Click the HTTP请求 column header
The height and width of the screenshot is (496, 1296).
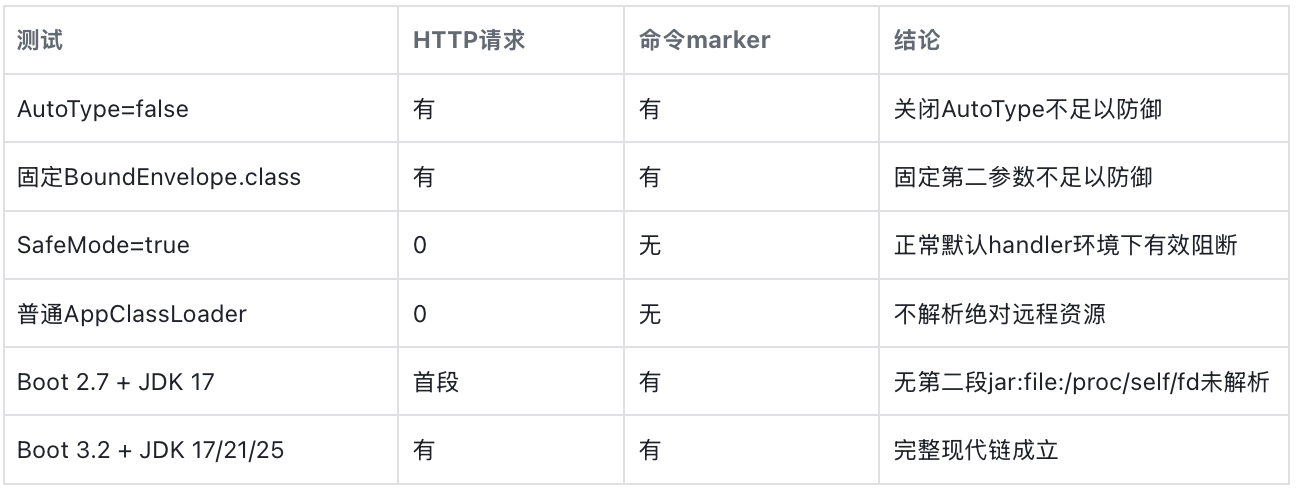[x=512, y=41]
